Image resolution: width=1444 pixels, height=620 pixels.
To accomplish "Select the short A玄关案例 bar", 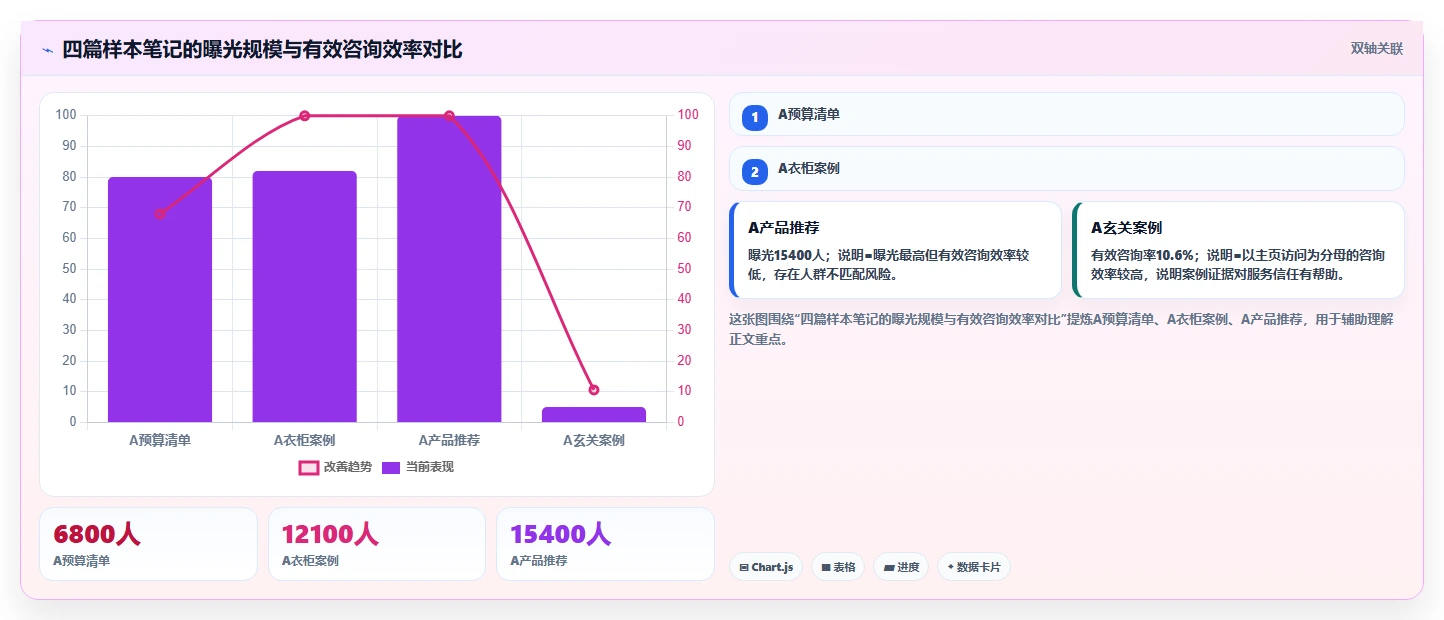I will point(594,415).
